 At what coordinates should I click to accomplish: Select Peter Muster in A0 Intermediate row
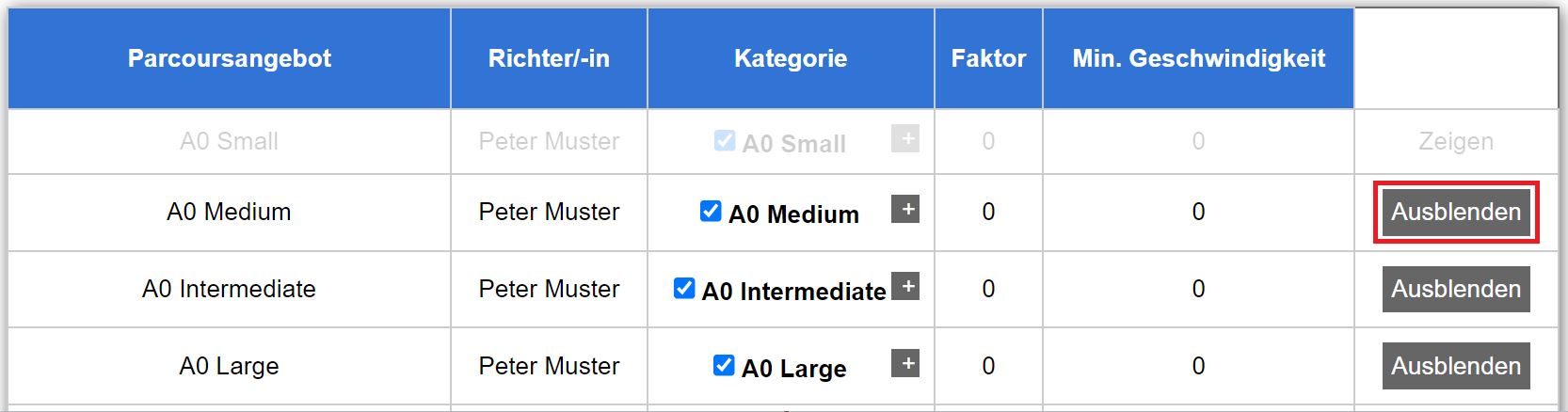tap(549, 289)
